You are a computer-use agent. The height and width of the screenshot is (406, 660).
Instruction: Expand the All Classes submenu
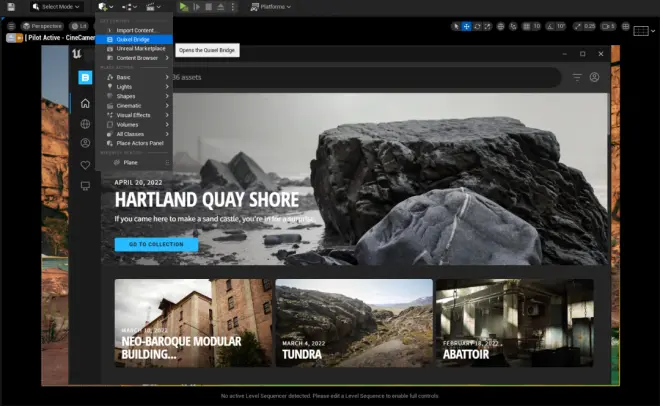134,134
